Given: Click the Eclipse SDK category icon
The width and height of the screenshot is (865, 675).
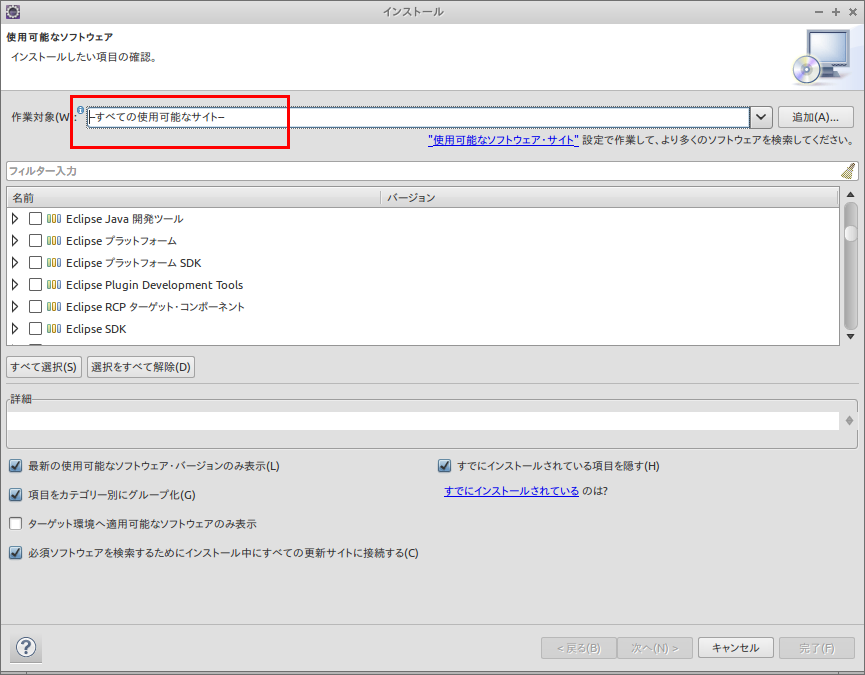Looking at the screenshot, I should click(x=54, y=329).
